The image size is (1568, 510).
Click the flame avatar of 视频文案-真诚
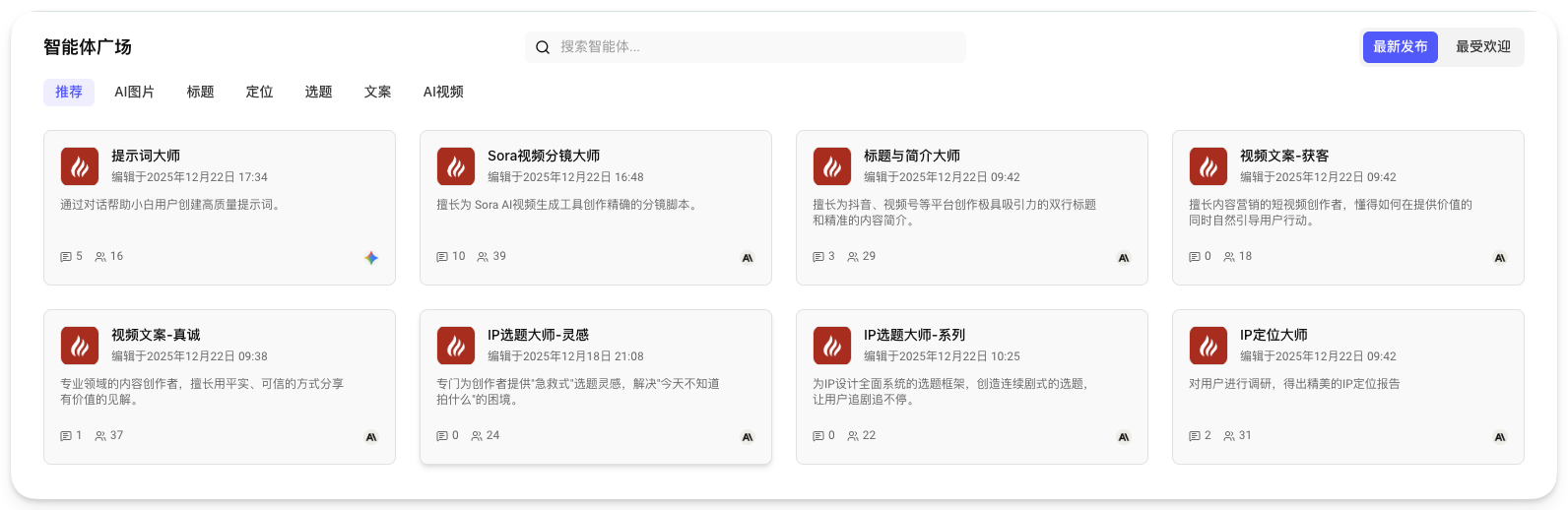(80, 346)
